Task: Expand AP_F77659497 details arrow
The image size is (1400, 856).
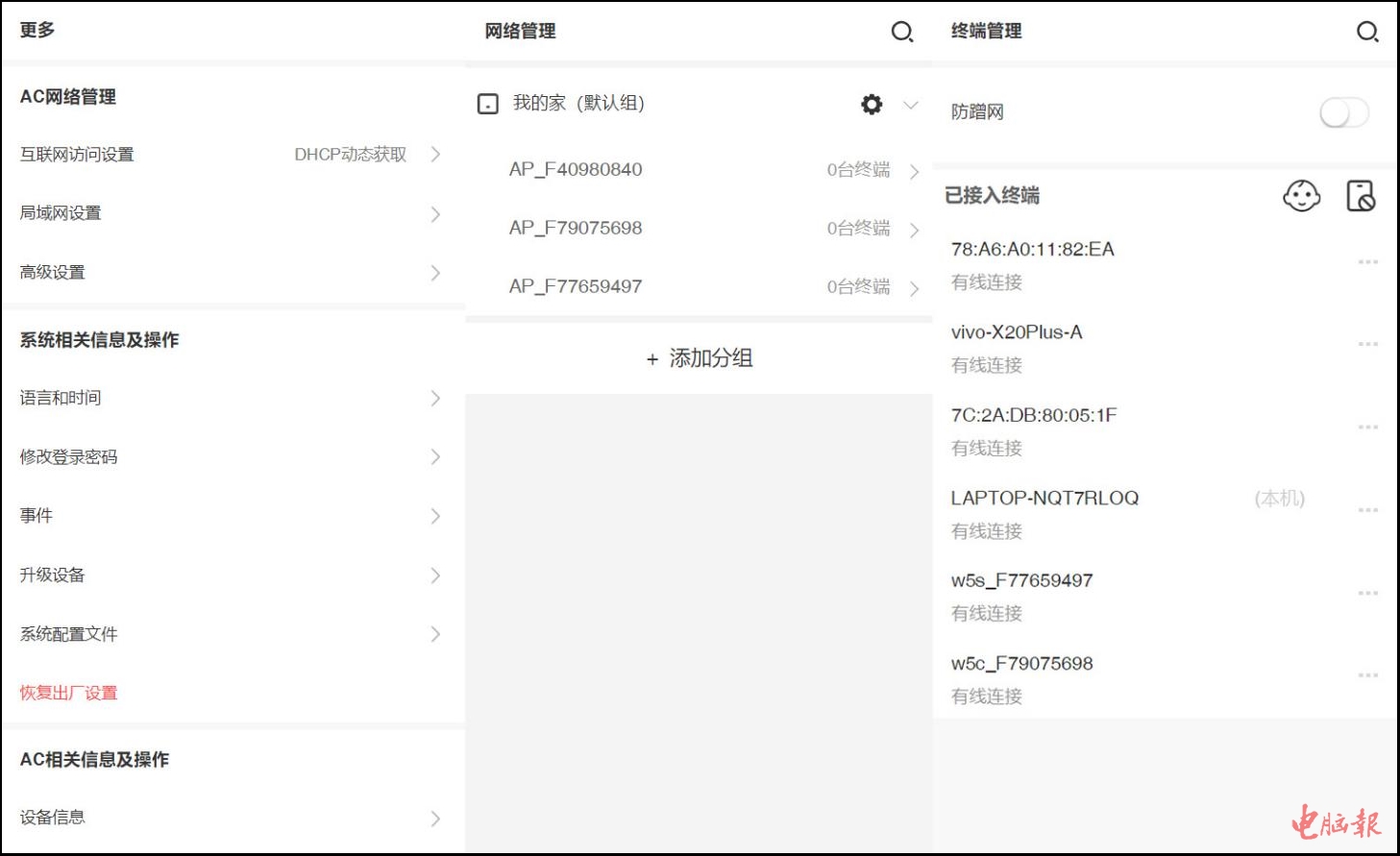Action: coord(914,287)
